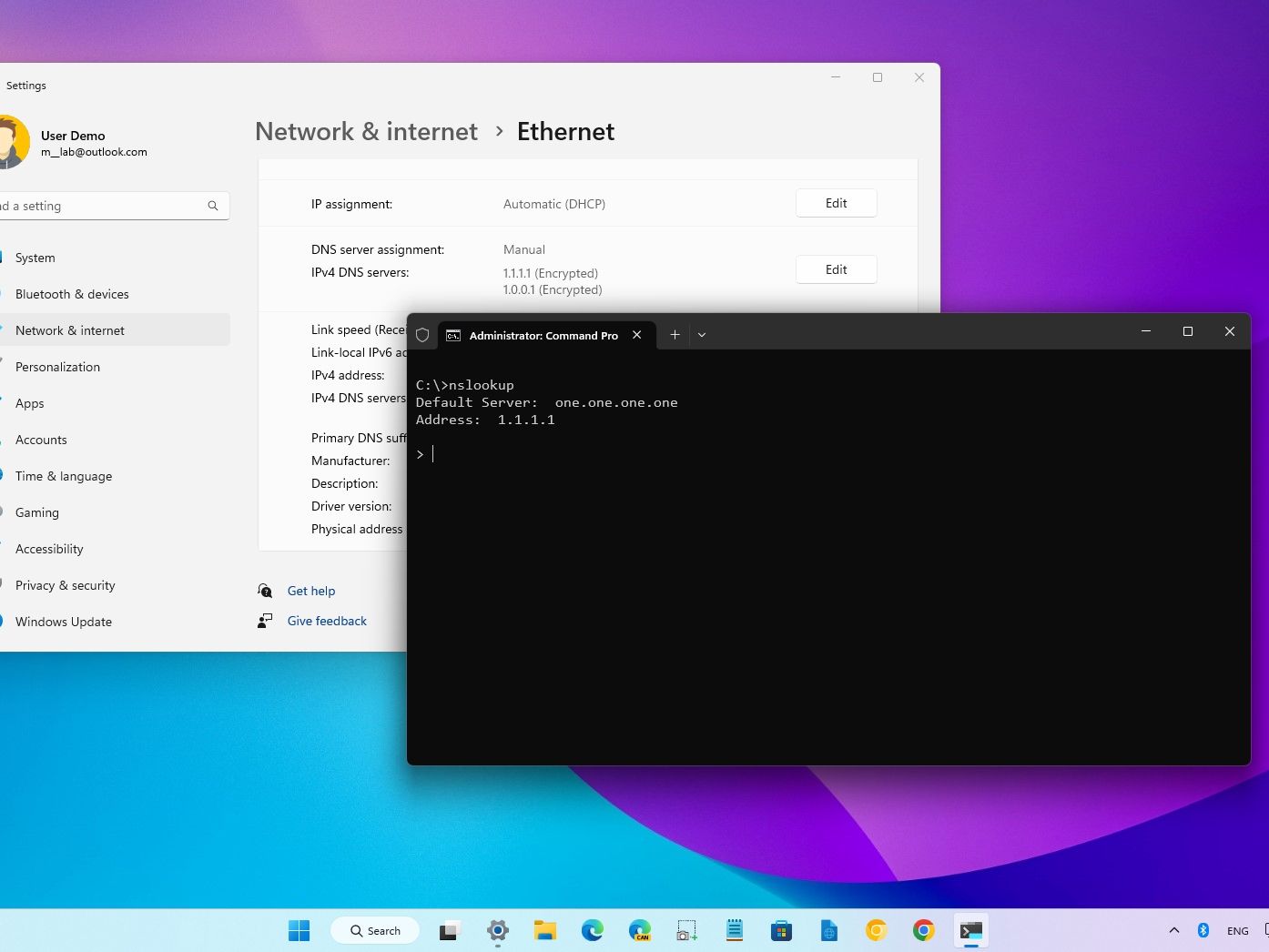Click the Bluetooth tray icon
This screenshot has height=952, width=1269.
1203,930
